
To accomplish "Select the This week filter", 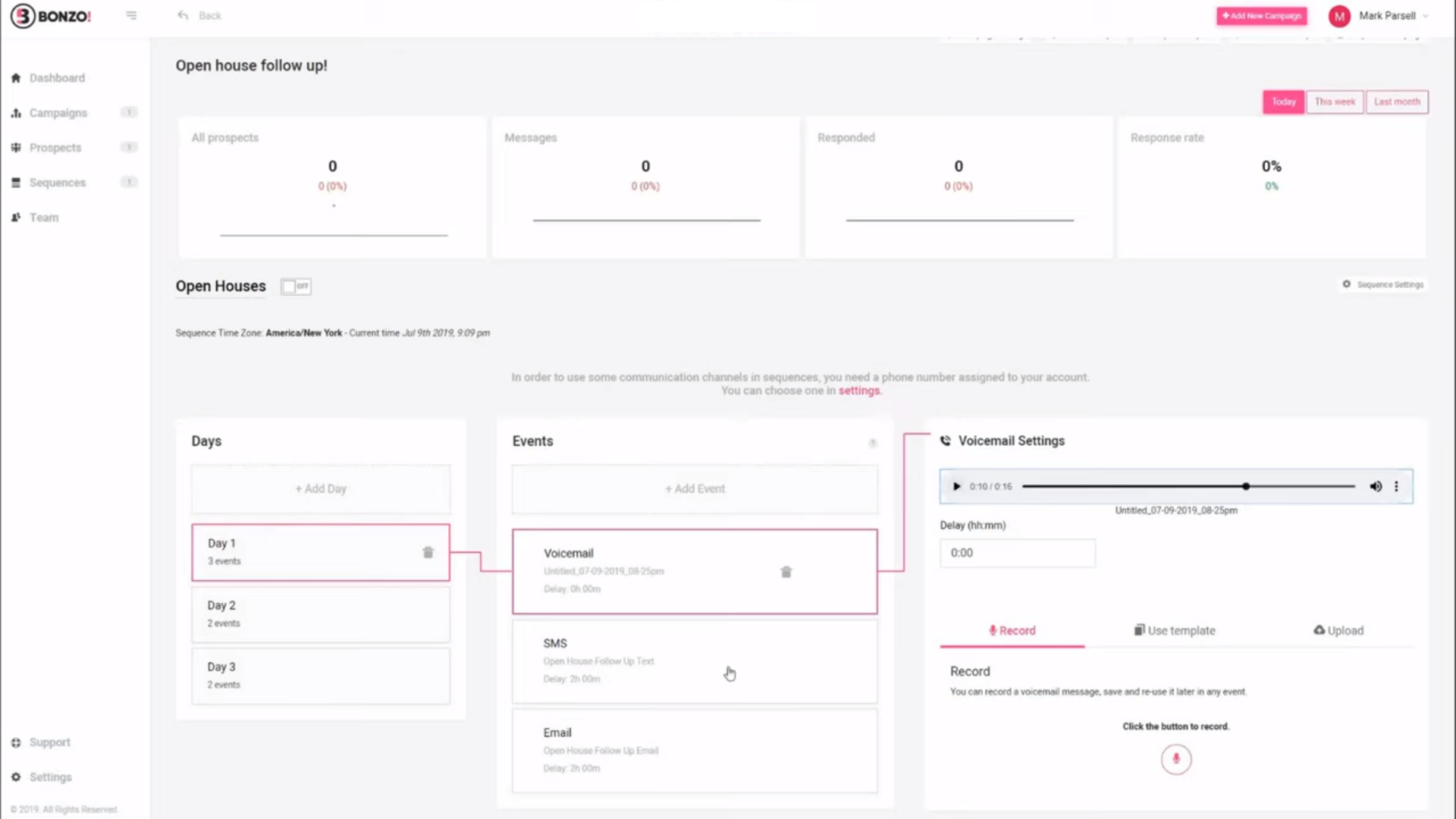I will tap(1334, 102).
